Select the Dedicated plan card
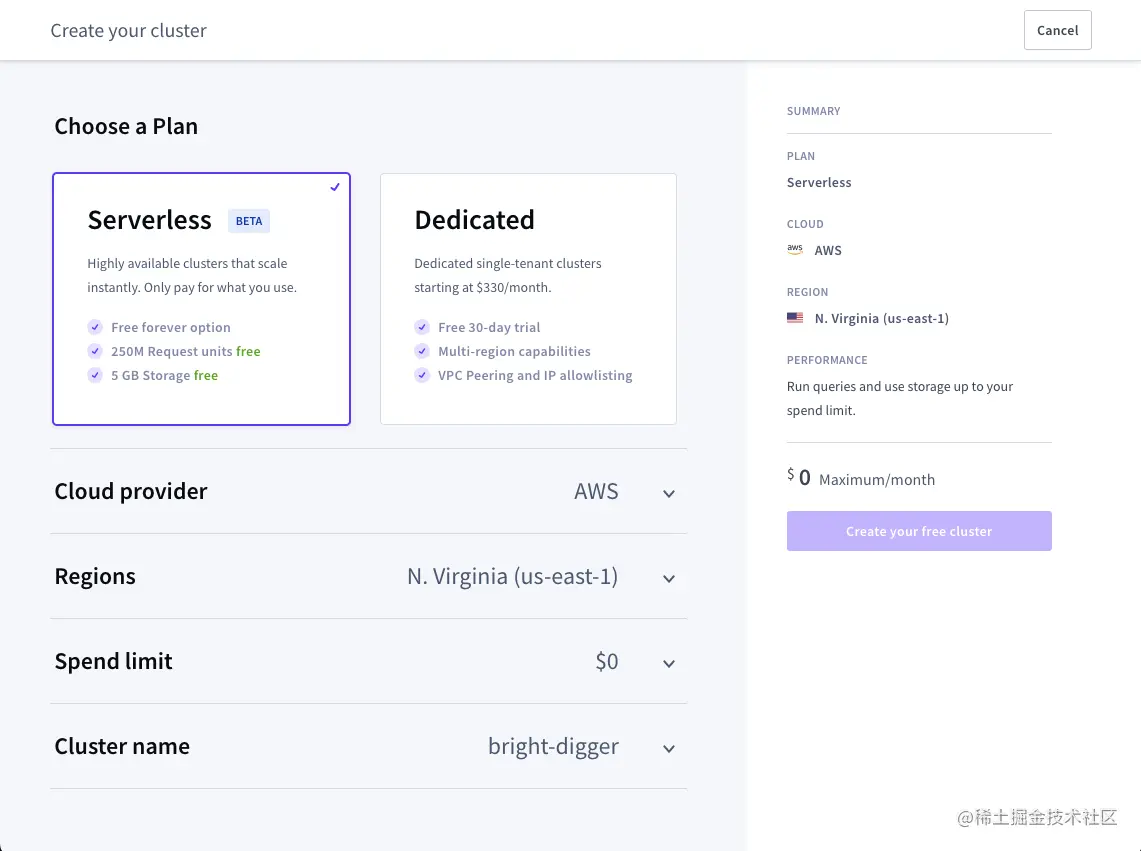The image size is (1141, 851). pos(528,298)
